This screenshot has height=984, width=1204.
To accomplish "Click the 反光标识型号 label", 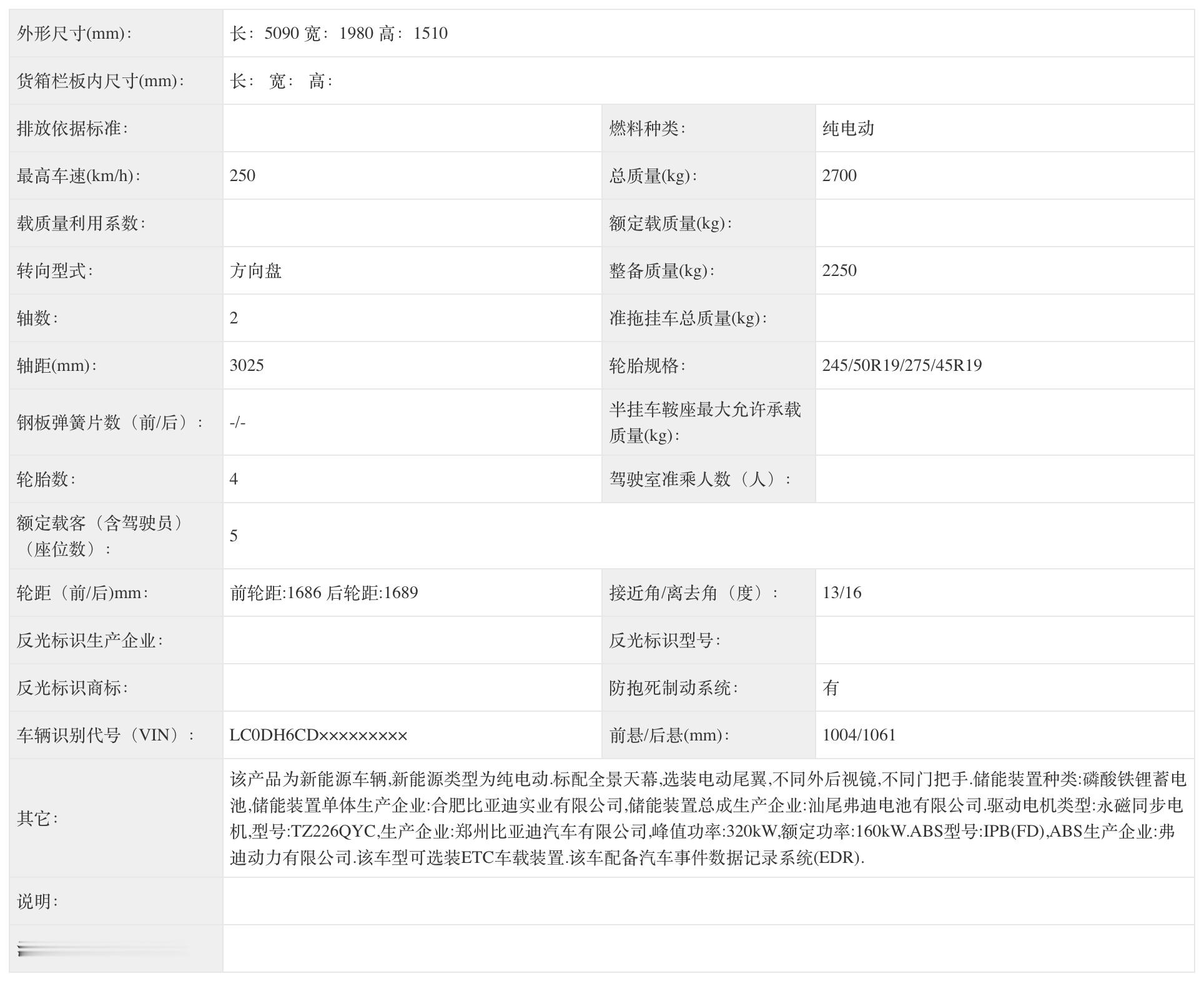I will tap(664, 640).
